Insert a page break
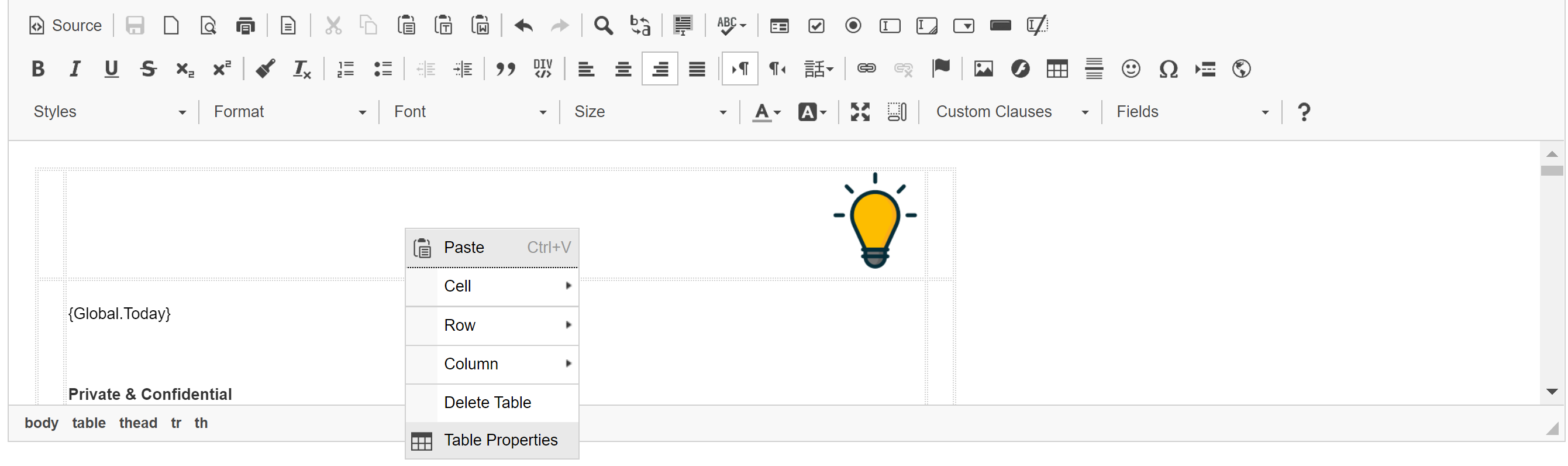This screenshot has height=466, width=1568. (x=1205, y=69)
